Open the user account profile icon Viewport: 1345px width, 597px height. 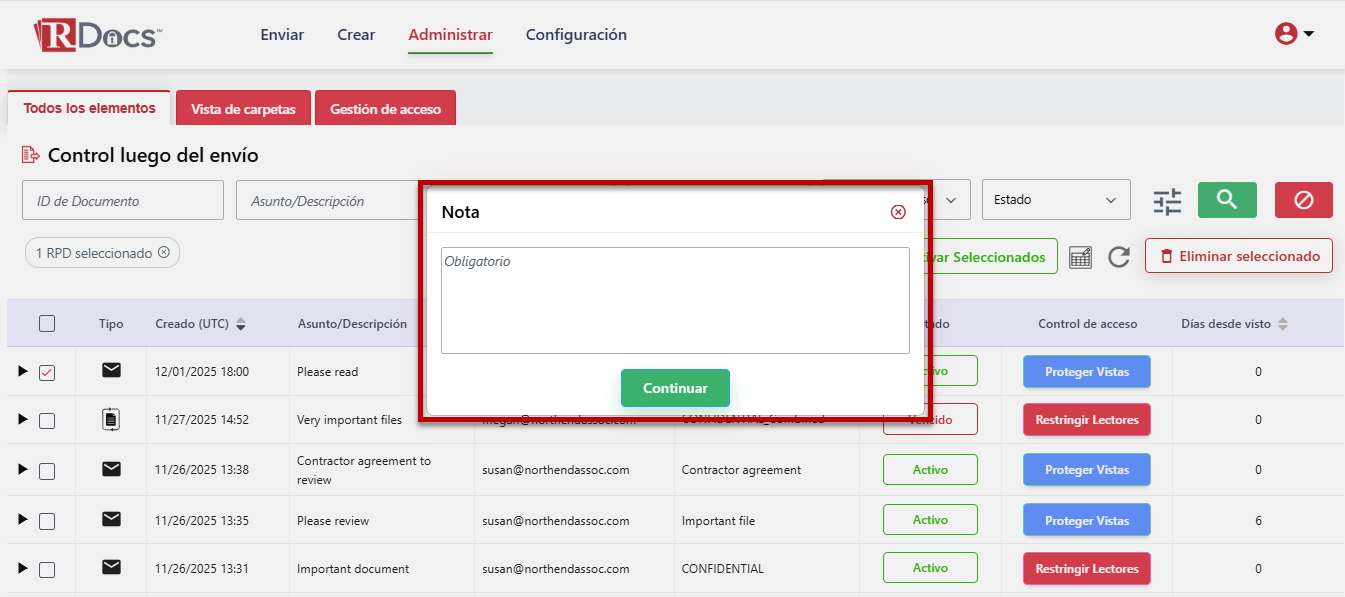point(1293,34)
